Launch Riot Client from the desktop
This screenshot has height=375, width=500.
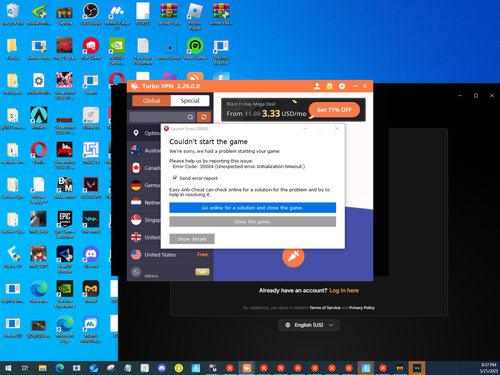91,48
